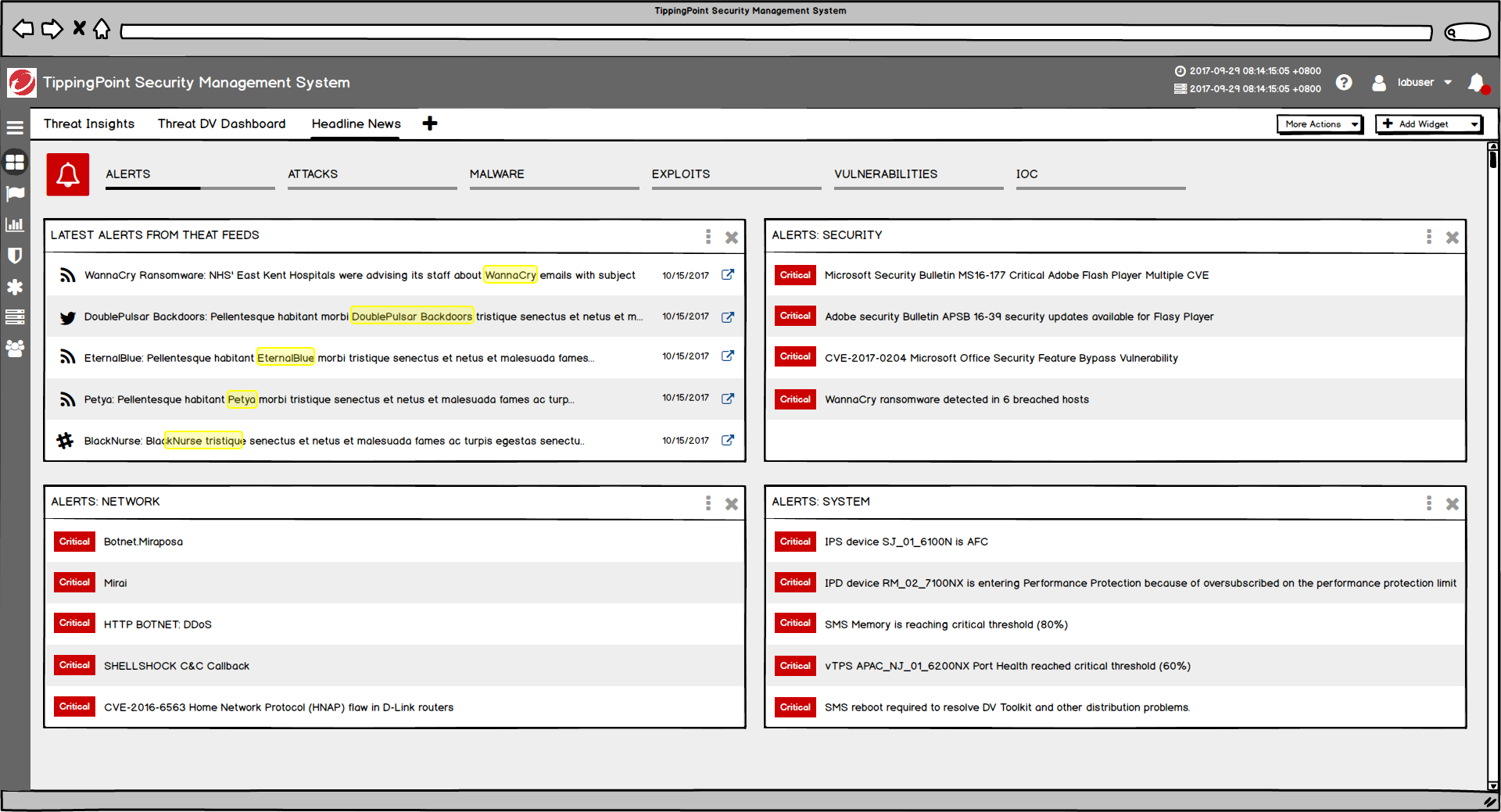Click the browser forward arrow

point(52,30)
